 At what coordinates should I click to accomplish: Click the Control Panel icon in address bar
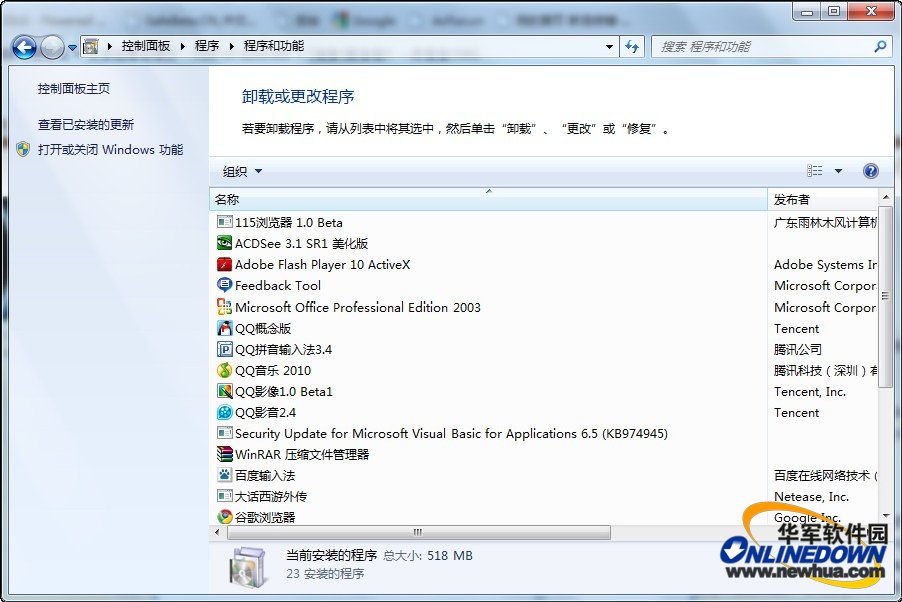91,47
